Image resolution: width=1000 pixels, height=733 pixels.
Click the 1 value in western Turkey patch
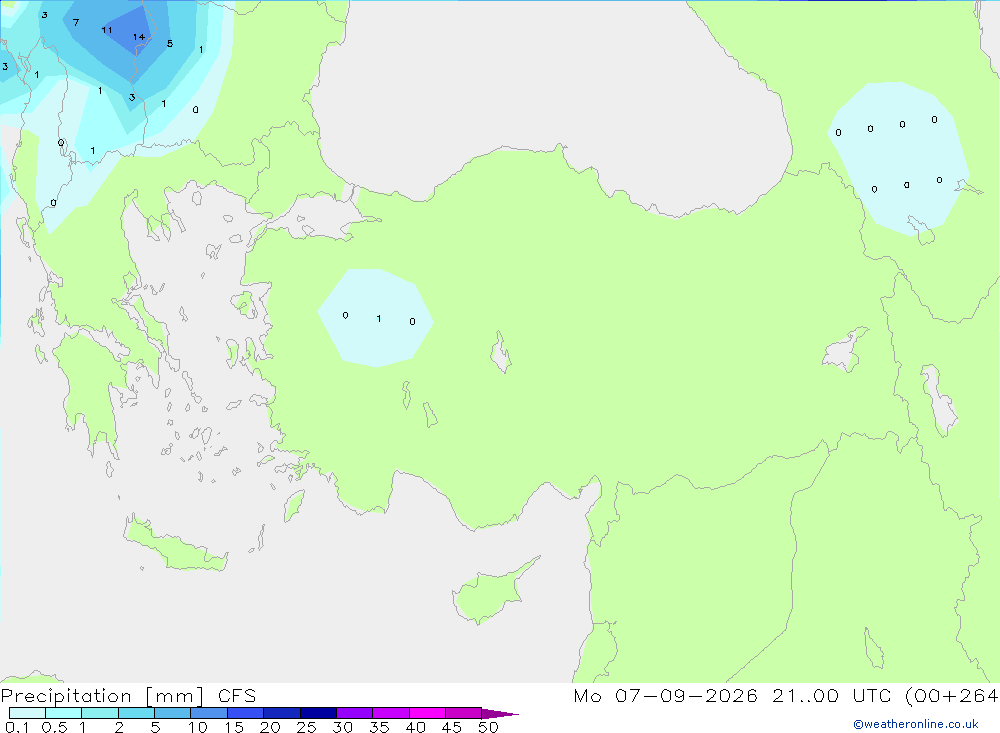click(x=379, y=318)
